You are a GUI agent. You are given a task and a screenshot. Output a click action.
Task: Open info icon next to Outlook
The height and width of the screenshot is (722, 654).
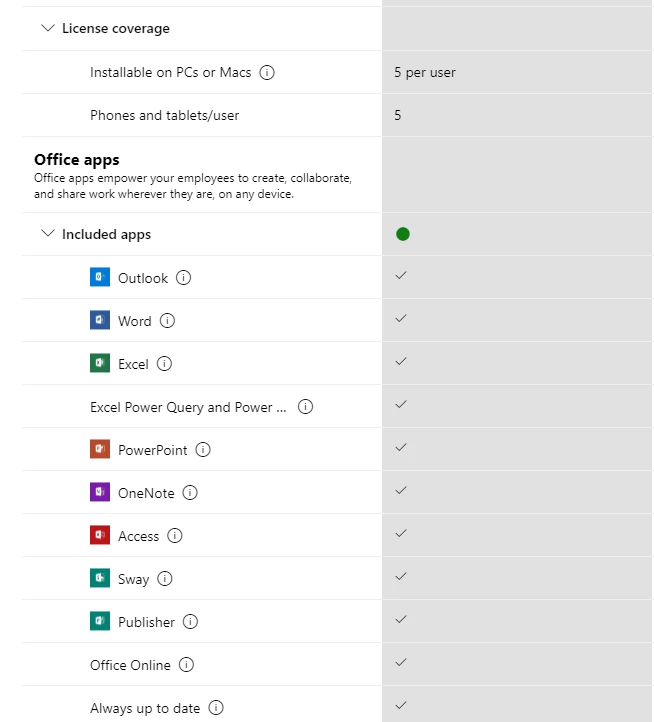(x=183, y=278)
